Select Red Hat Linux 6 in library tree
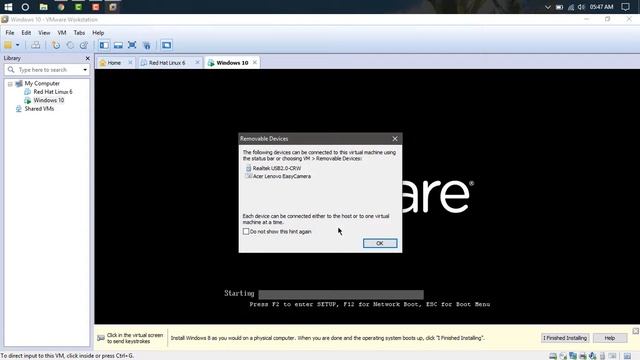This screenshot has height=360, width=640. pos(53,92)
